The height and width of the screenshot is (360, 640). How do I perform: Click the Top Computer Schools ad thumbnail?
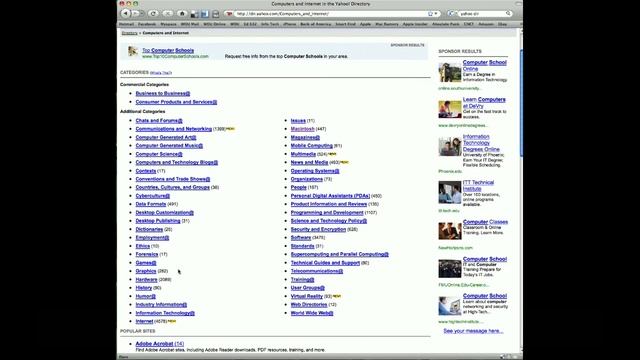[133, 51]
